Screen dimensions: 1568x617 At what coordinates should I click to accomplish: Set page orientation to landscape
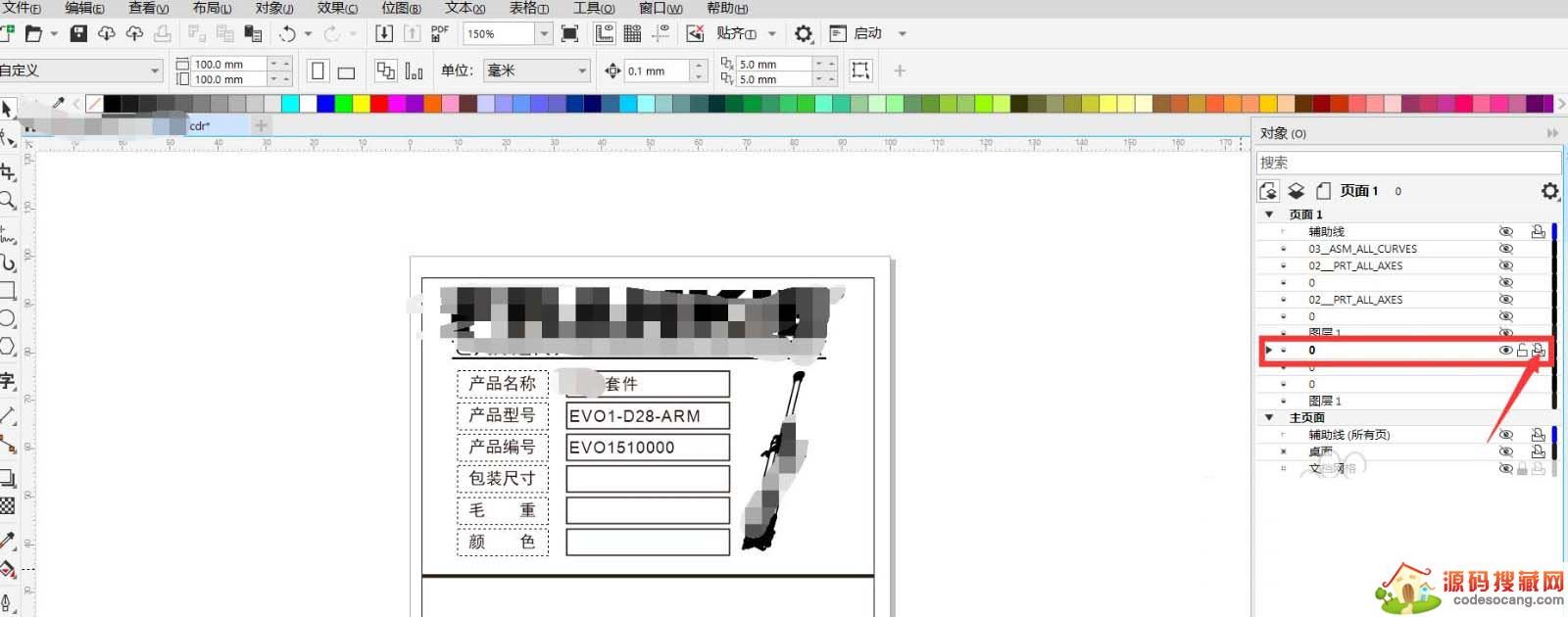point(346,71)
